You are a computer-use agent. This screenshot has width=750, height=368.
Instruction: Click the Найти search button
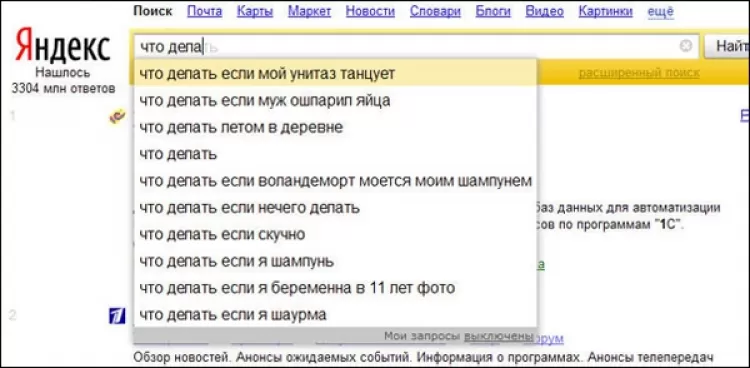[728, 46]
